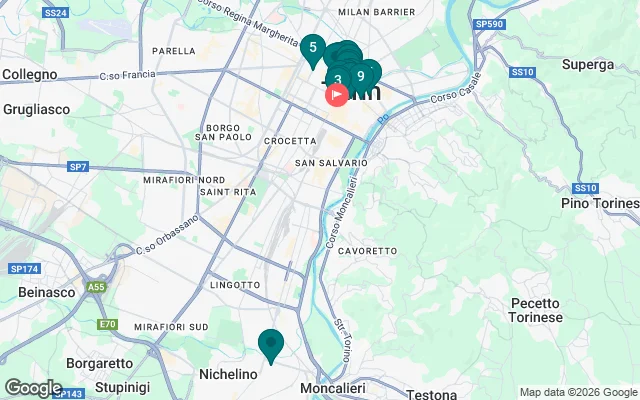Select the LINGOTTO district label
Screen dimensions: 640x400
coord(235,285)
